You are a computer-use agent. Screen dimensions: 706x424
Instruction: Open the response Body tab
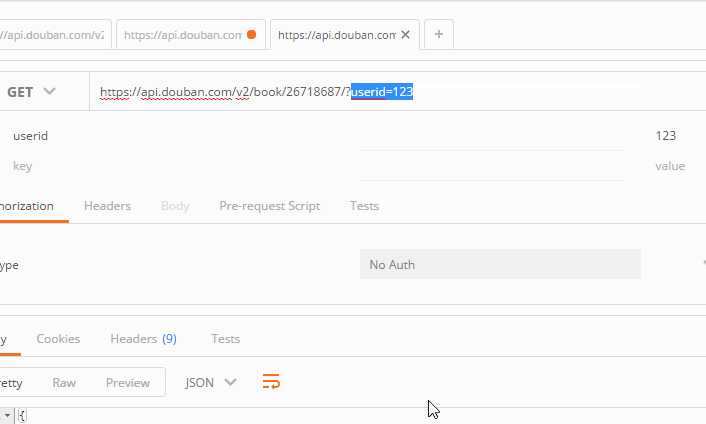pos(4,339)
